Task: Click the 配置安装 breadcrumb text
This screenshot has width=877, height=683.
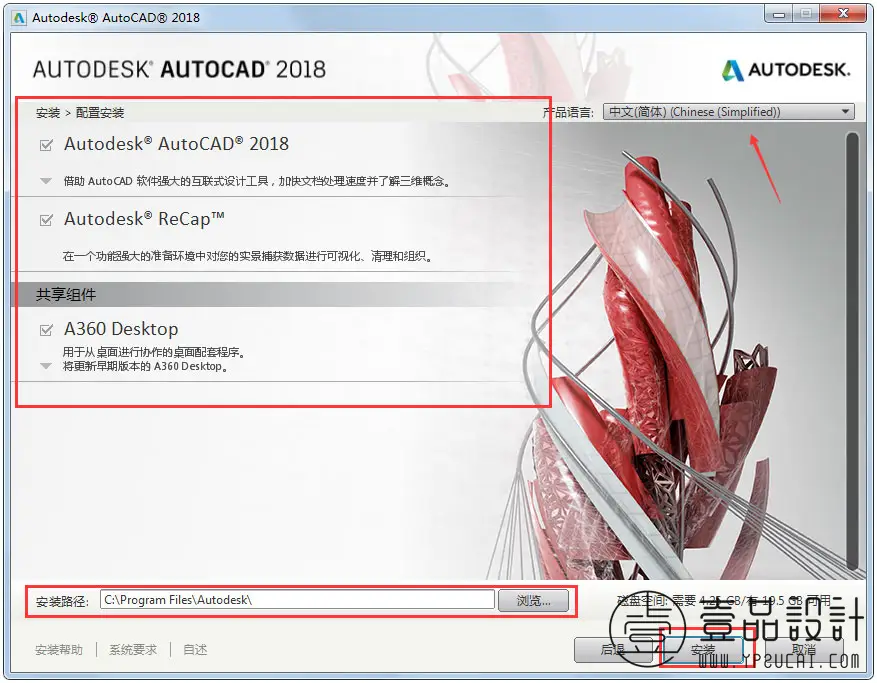Action: 100,113
